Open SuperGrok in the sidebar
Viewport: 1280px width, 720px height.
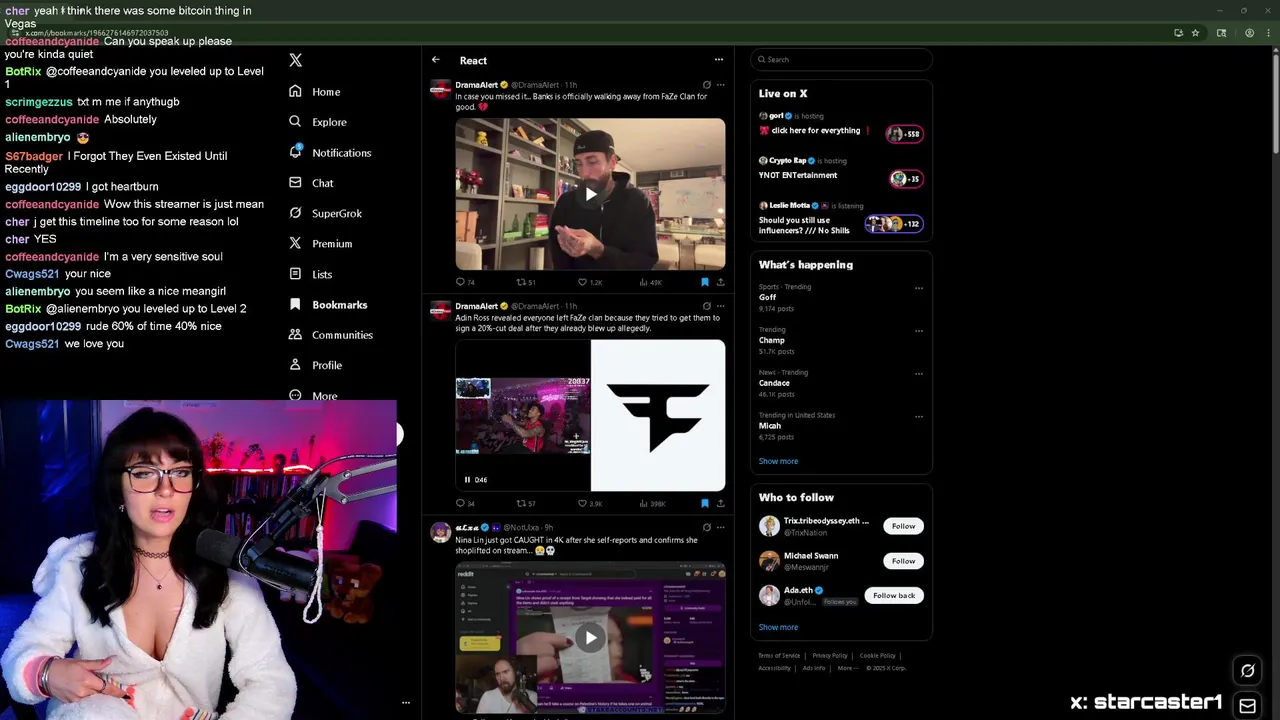(325, 213)
